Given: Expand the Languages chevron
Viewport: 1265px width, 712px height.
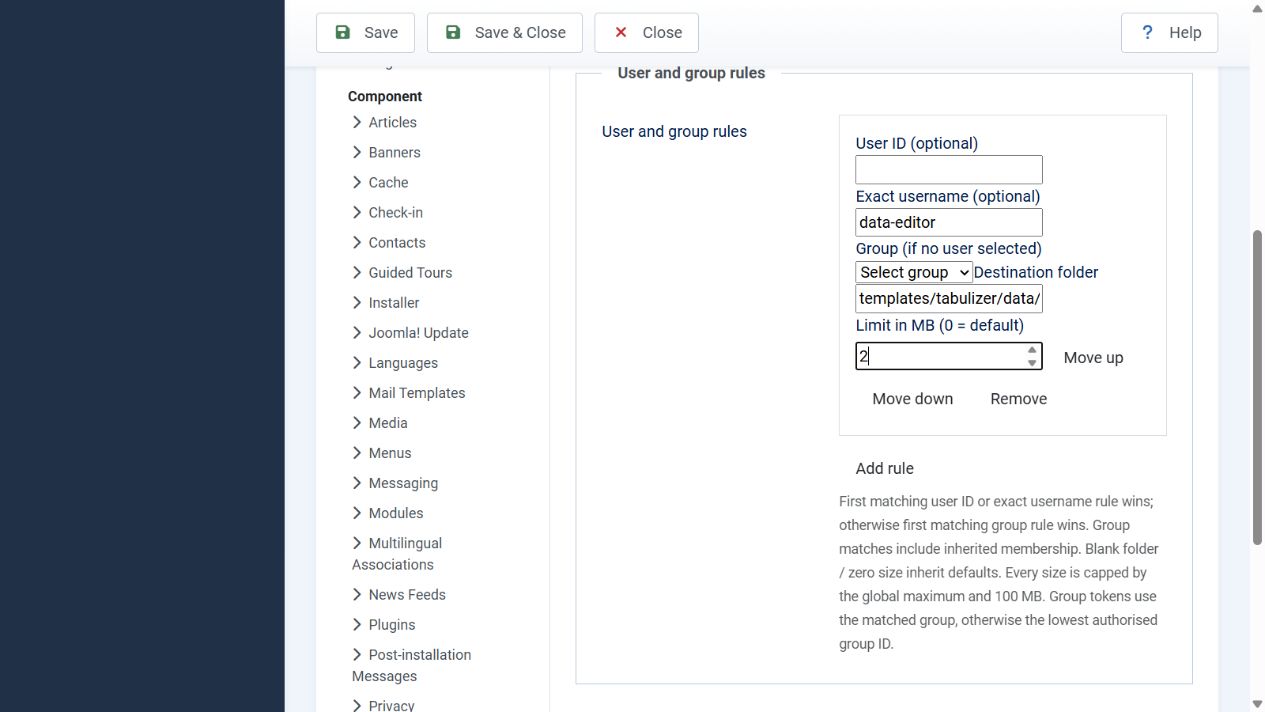Looking at the screenshot, I should (357, 362).
